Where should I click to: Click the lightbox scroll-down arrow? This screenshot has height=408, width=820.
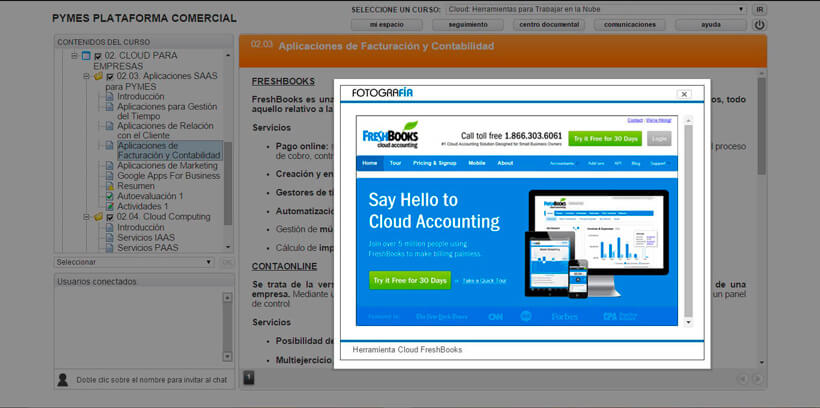[x=688, y=322]
